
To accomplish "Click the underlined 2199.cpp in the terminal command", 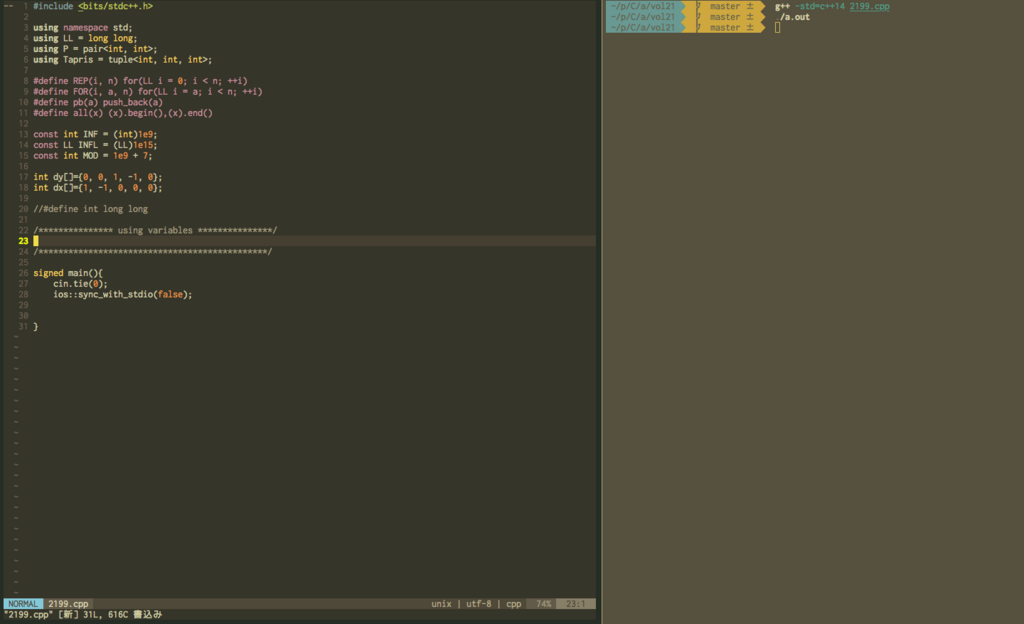I will pyautogui.click(x=869, y=7).
